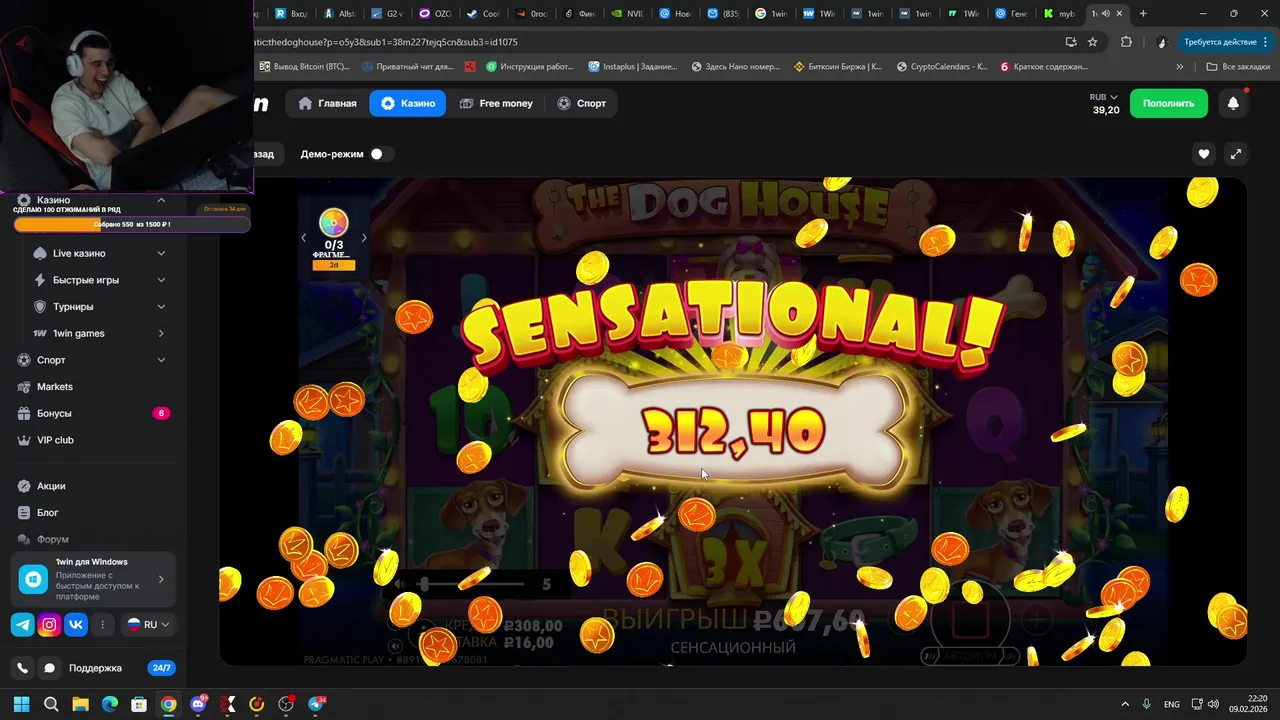
Task: Switch to the OZON browser tab
Action: [436, 14]
